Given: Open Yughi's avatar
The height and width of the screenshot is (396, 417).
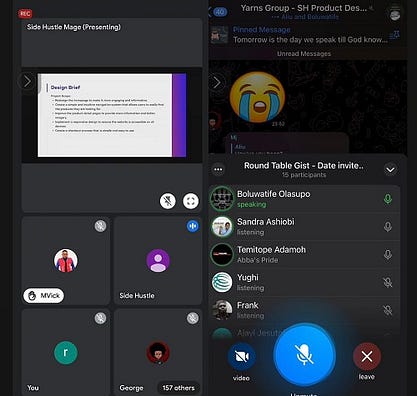Looking at the screenshot, I should [222, 282].
